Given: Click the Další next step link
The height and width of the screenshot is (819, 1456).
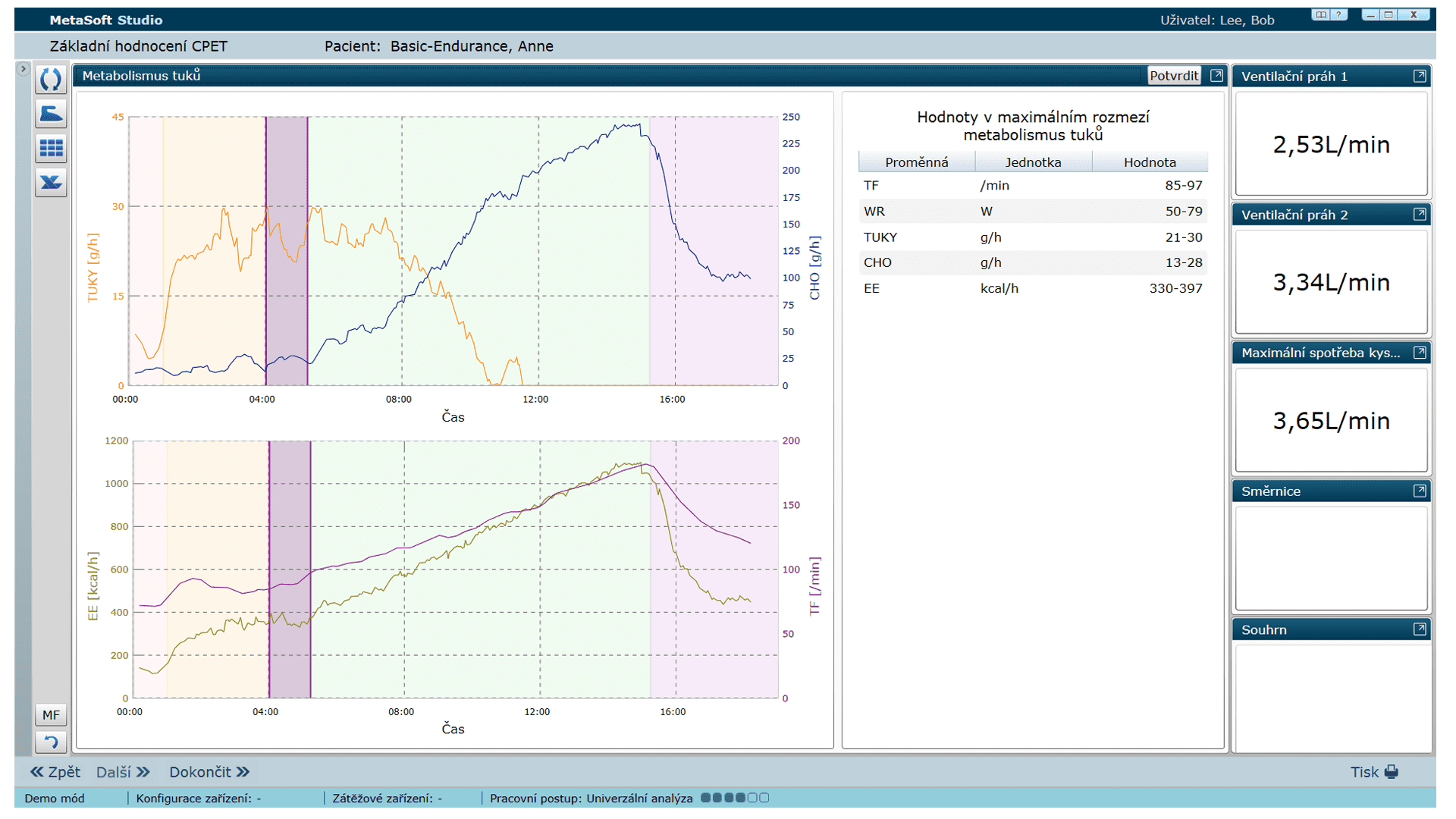Looking at the screenshot, I should coord(122,772).
